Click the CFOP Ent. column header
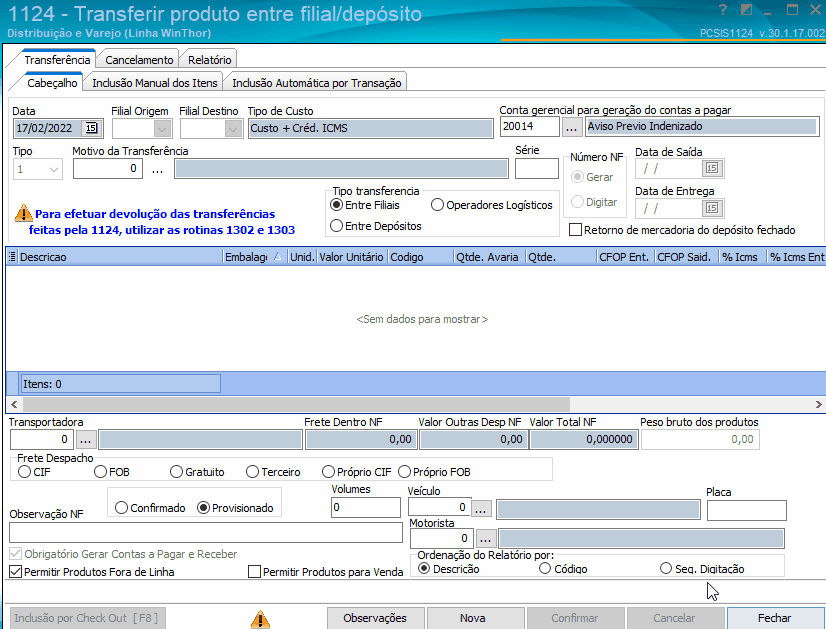 (x=625, y=257)
